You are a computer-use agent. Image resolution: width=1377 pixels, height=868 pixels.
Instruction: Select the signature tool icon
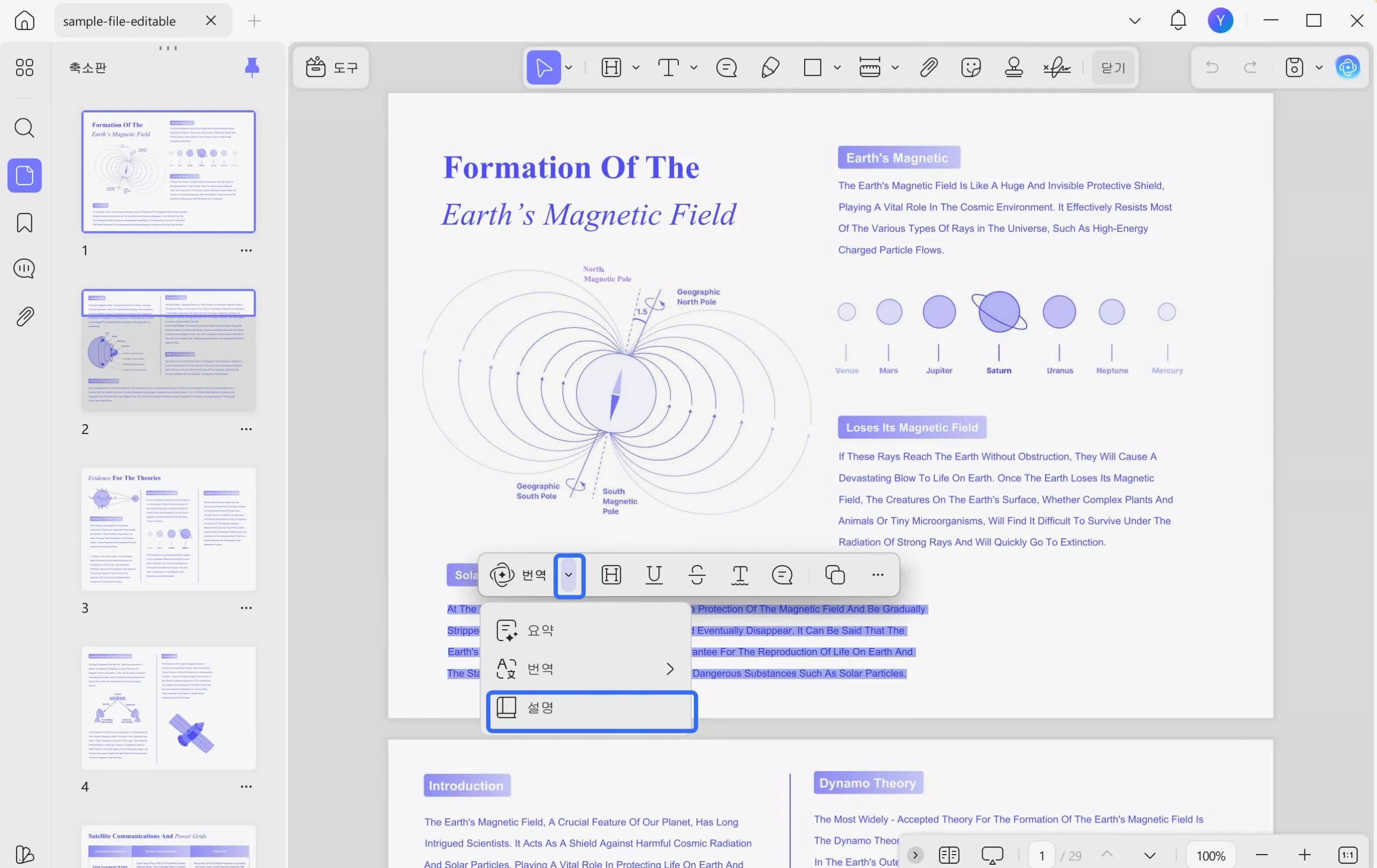point(1057,67)
